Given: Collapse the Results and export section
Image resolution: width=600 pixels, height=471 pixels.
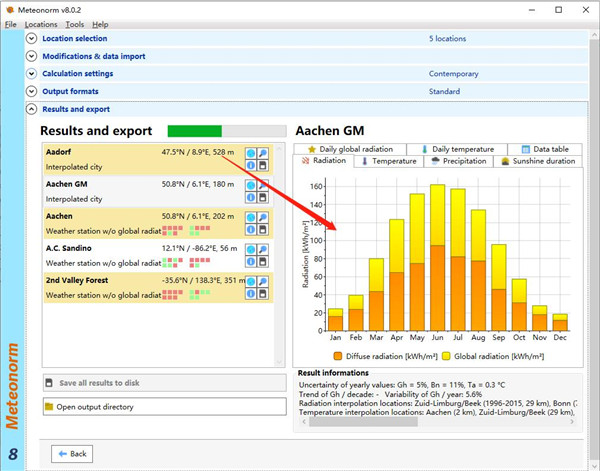Looking at the screenshot, I should (x=32, y=109).
